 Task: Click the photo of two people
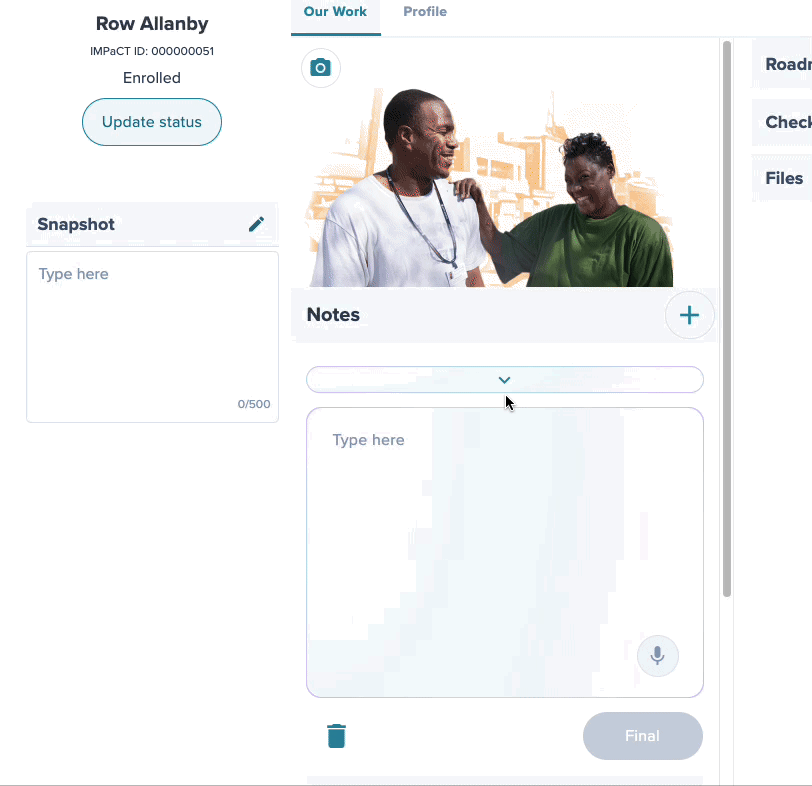pos(488,187)
